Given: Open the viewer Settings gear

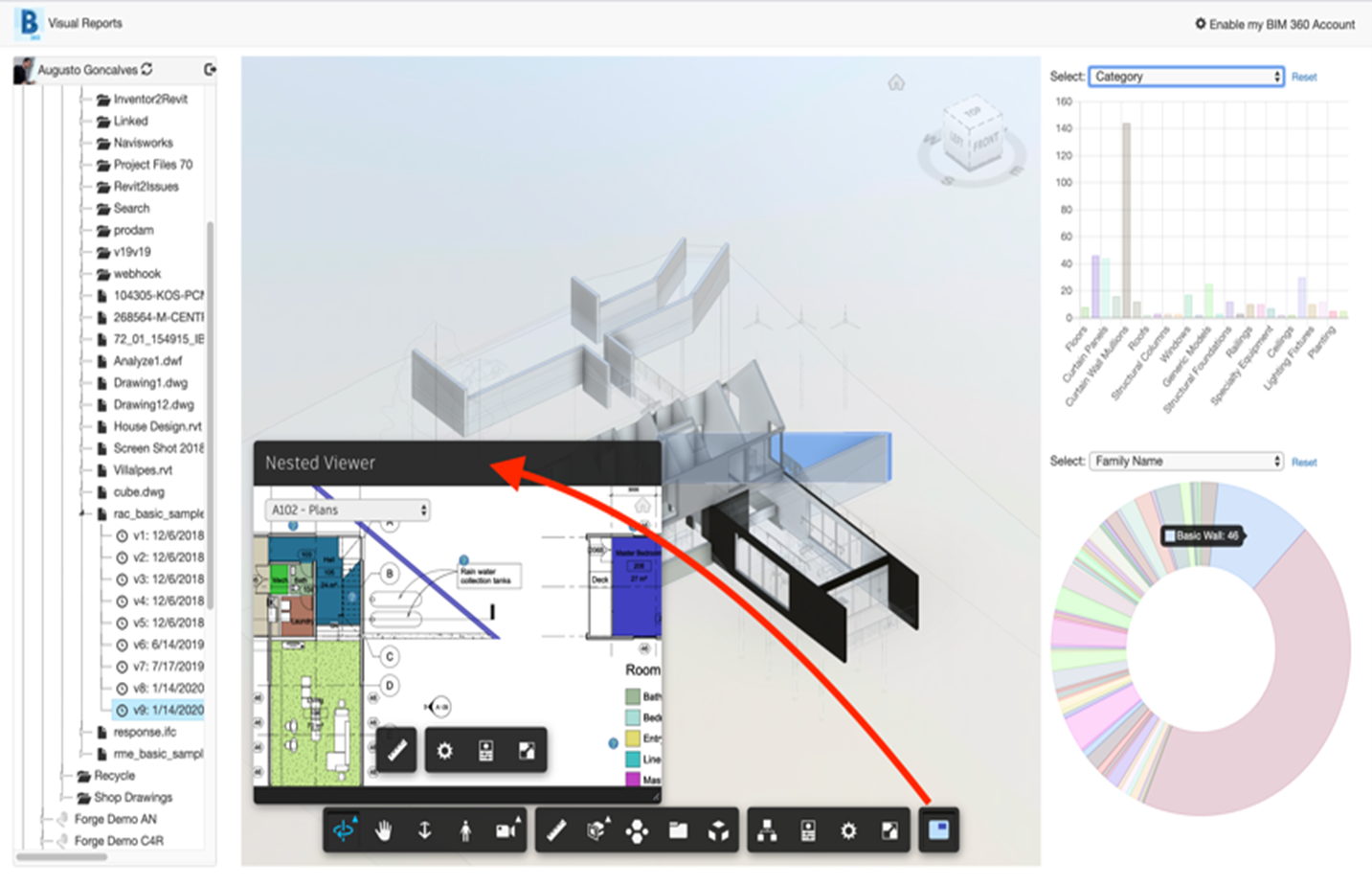Looking at the screenshot, I should point(848,829).
